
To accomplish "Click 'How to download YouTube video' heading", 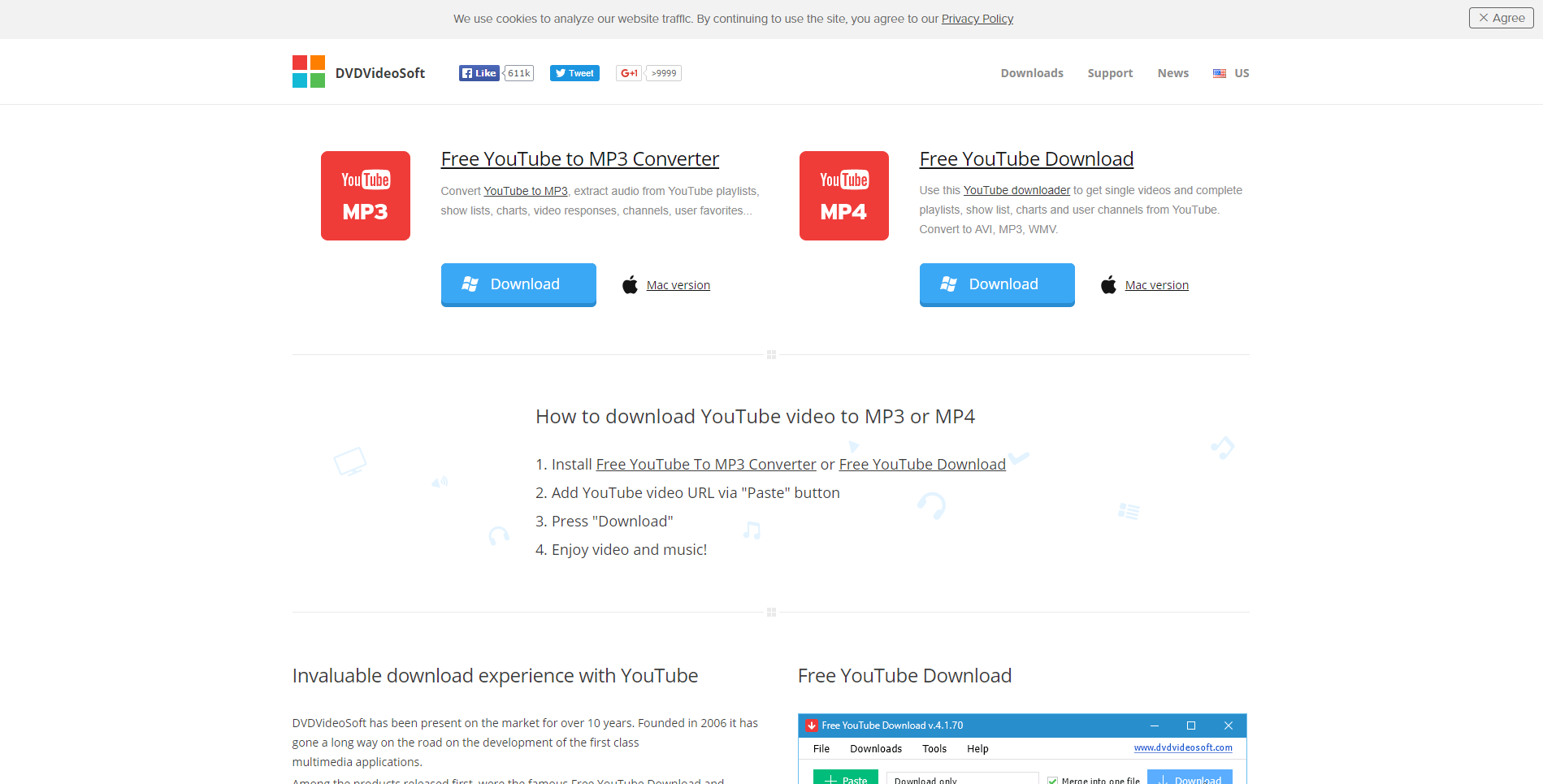I will [x=755, y=417].
